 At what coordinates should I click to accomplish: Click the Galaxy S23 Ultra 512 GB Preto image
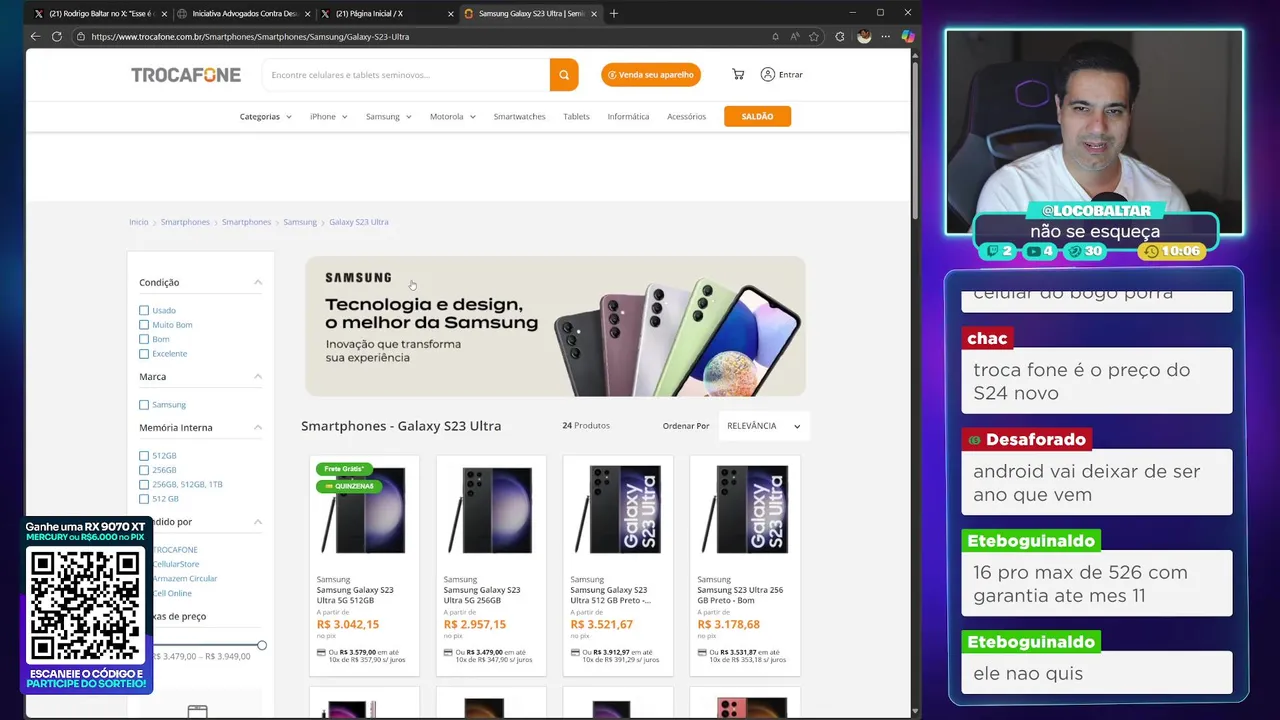pos(618,510)
